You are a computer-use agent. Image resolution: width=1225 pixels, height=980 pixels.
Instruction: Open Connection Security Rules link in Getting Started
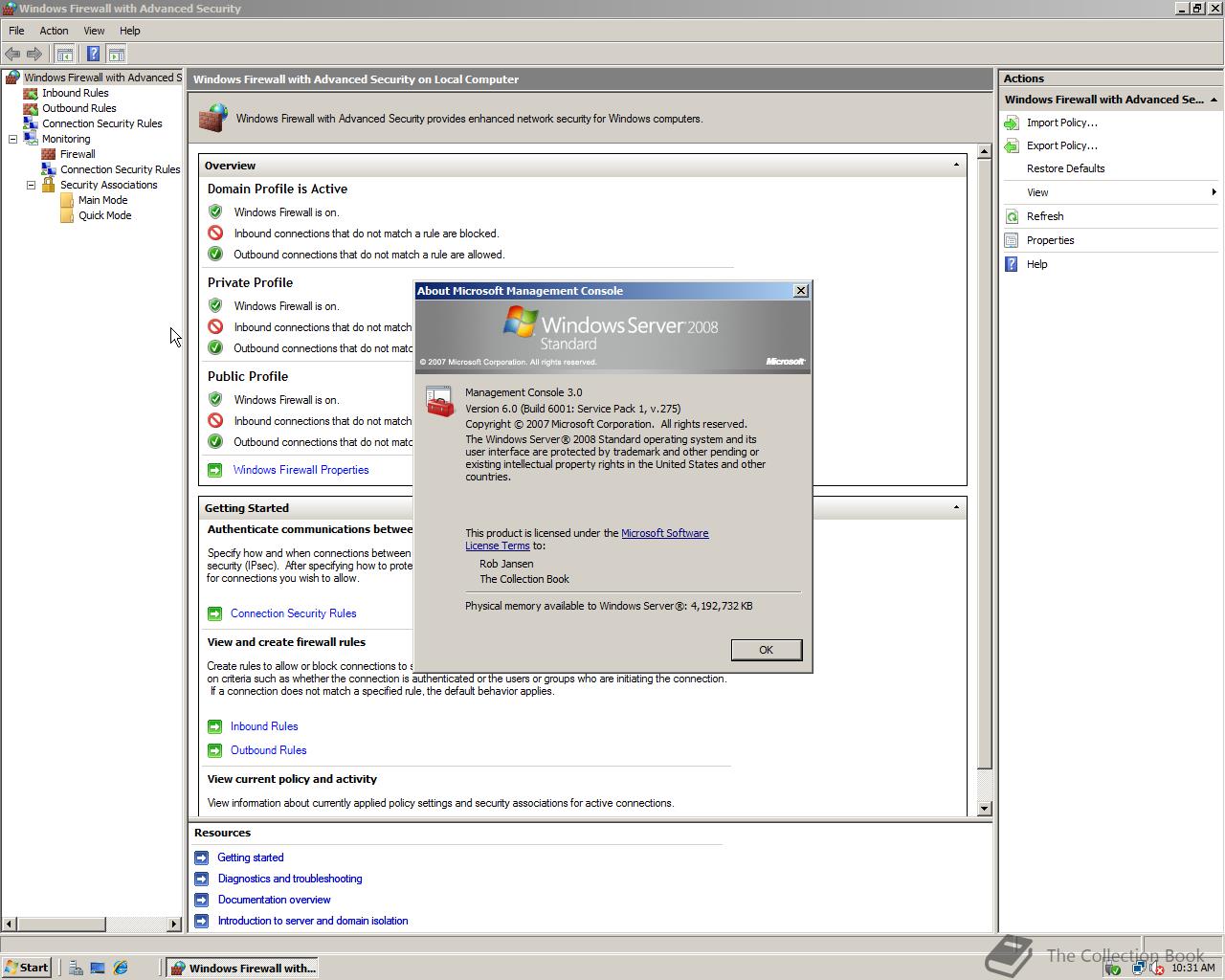293,613
